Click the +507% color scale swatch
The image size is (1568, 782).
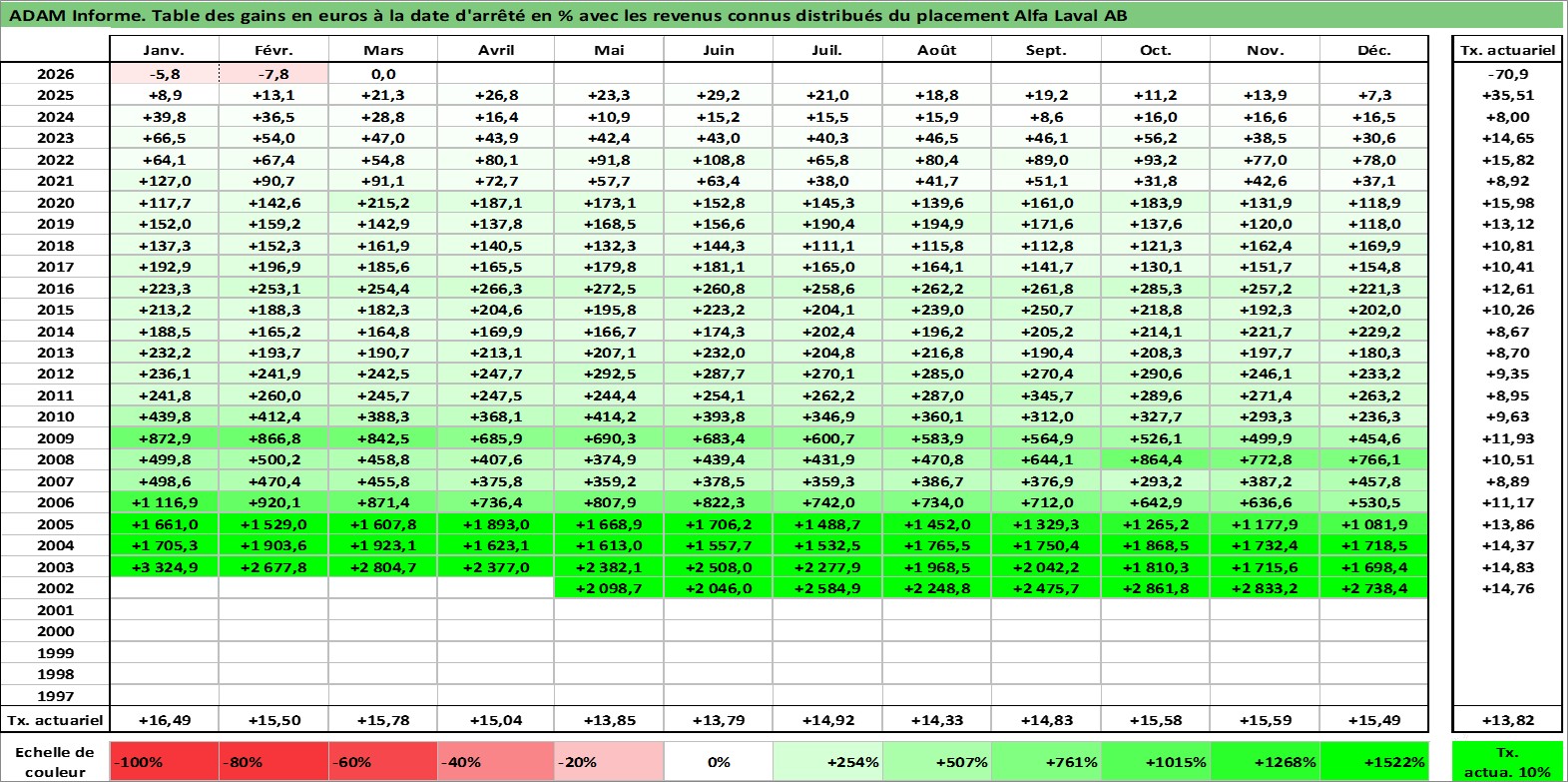(x=937, y=762)
